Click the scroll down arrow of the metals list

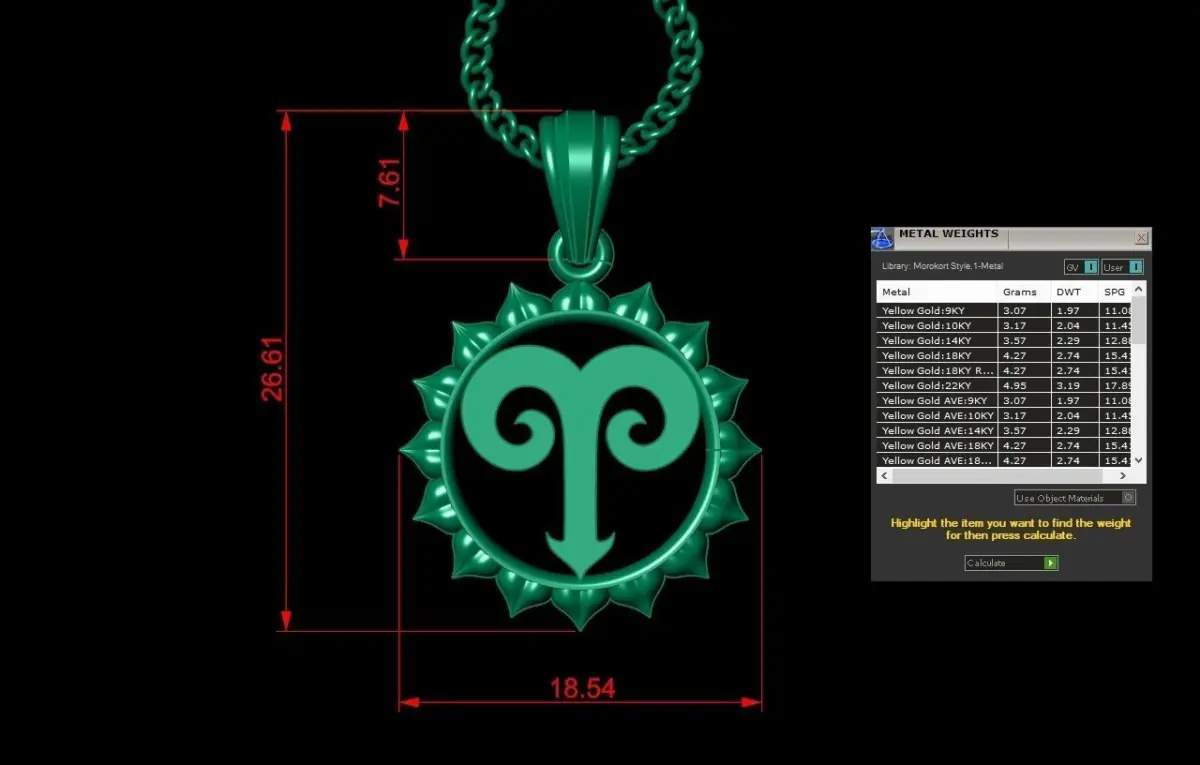click(x=1139, y=460)
